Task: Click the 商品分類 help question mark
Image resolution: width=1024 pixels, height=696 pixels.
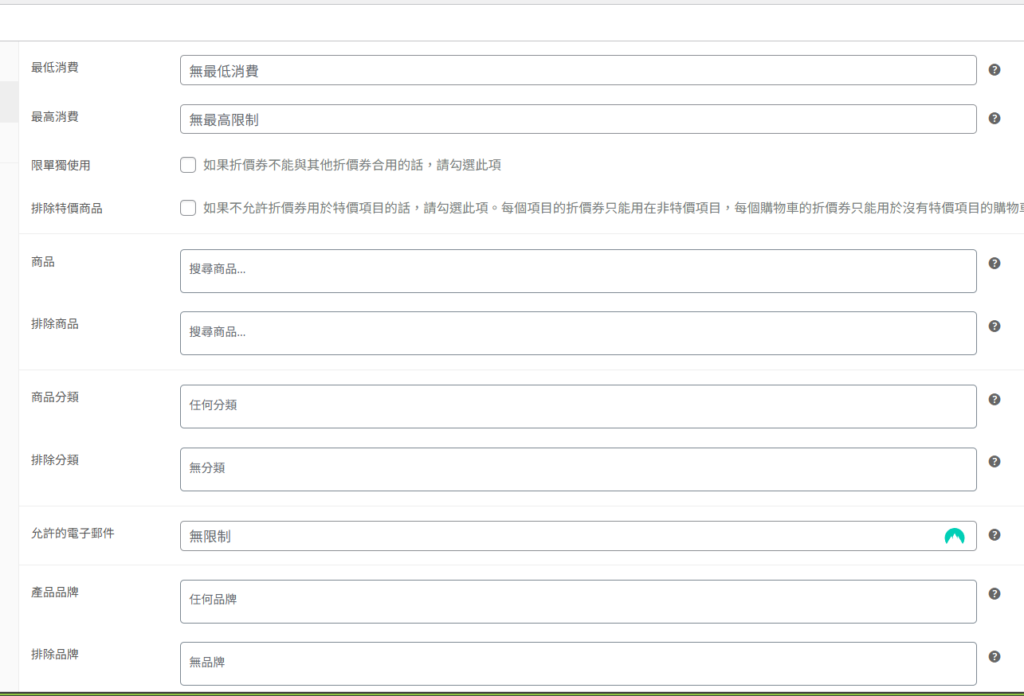Action: pos(994,399)
